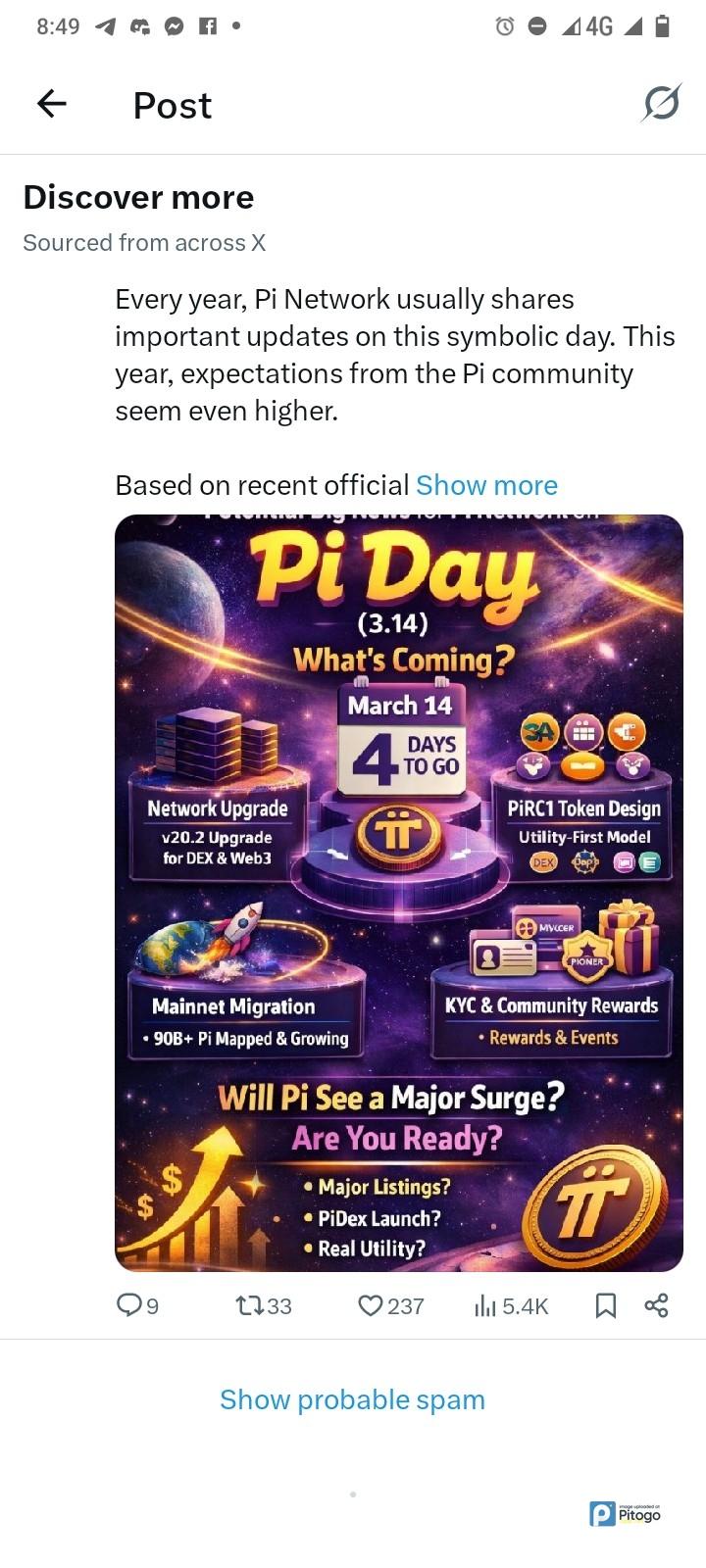Viewport: 706px width, 1568px height.
Task: Reveal replies via Show probable spam
Action: click(352, 1399)
